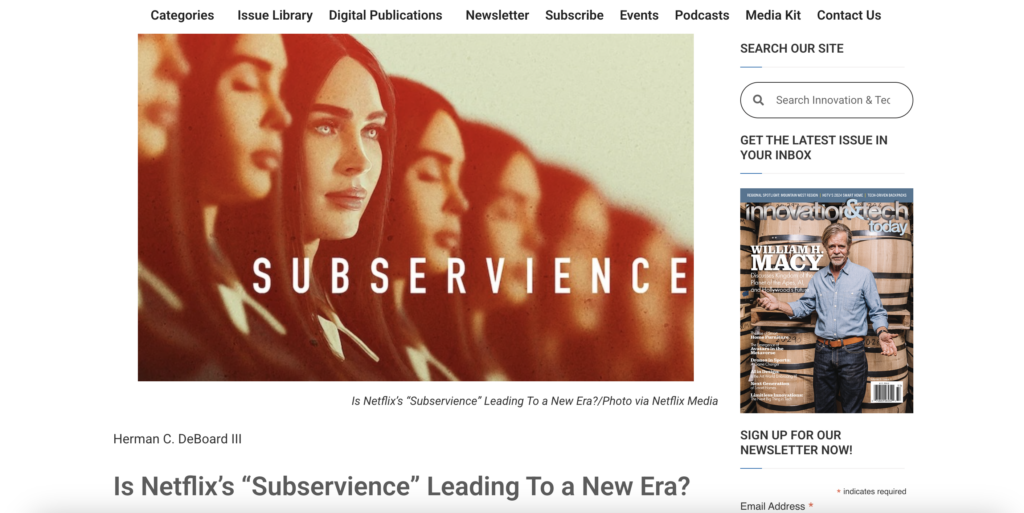
Task: Go to the Newsletter page
Action: pos(497,15)
